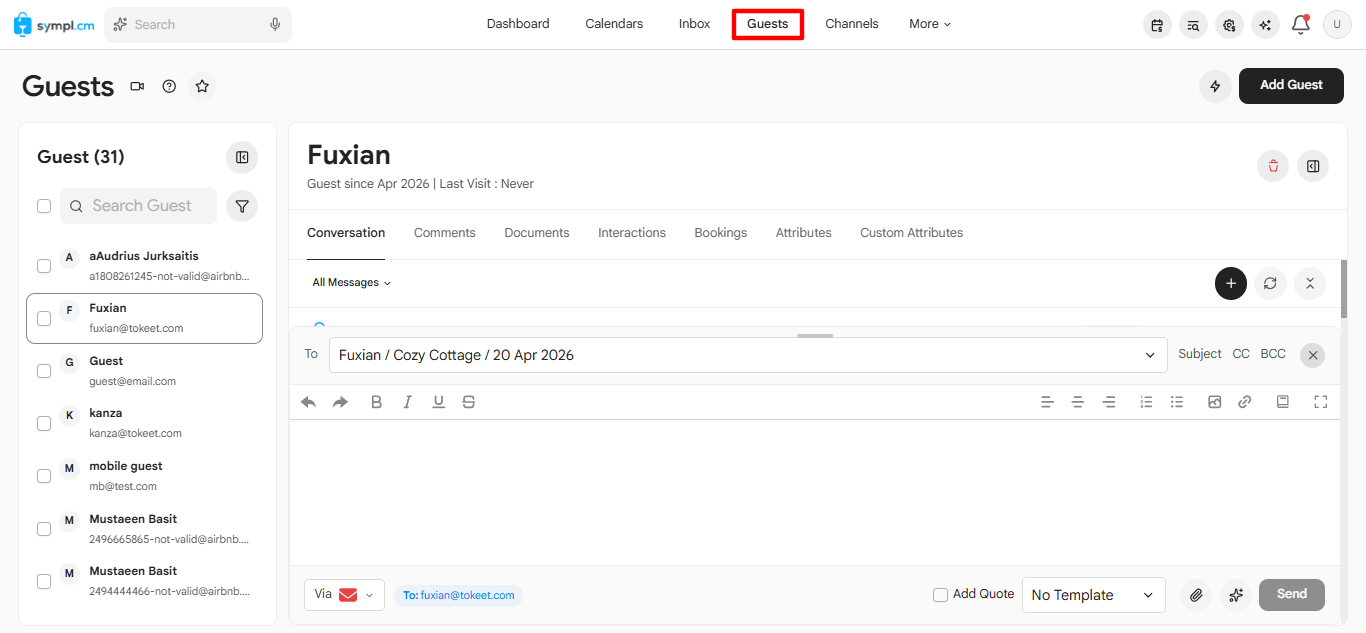Open Channels in top navigation
This screenshot has height=633, width=1366.
click(x=852, y=24)
